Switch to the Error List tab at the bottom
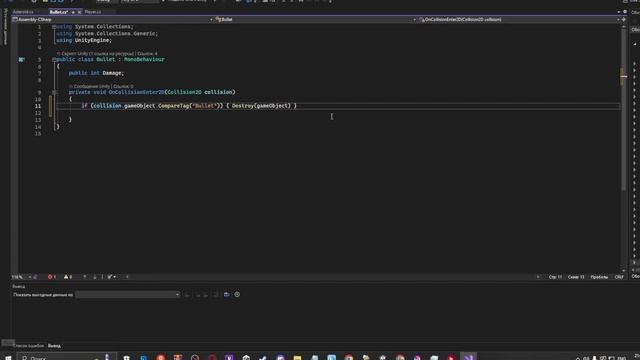Screen dimensions: 640x360 click(x=28, y=346)
